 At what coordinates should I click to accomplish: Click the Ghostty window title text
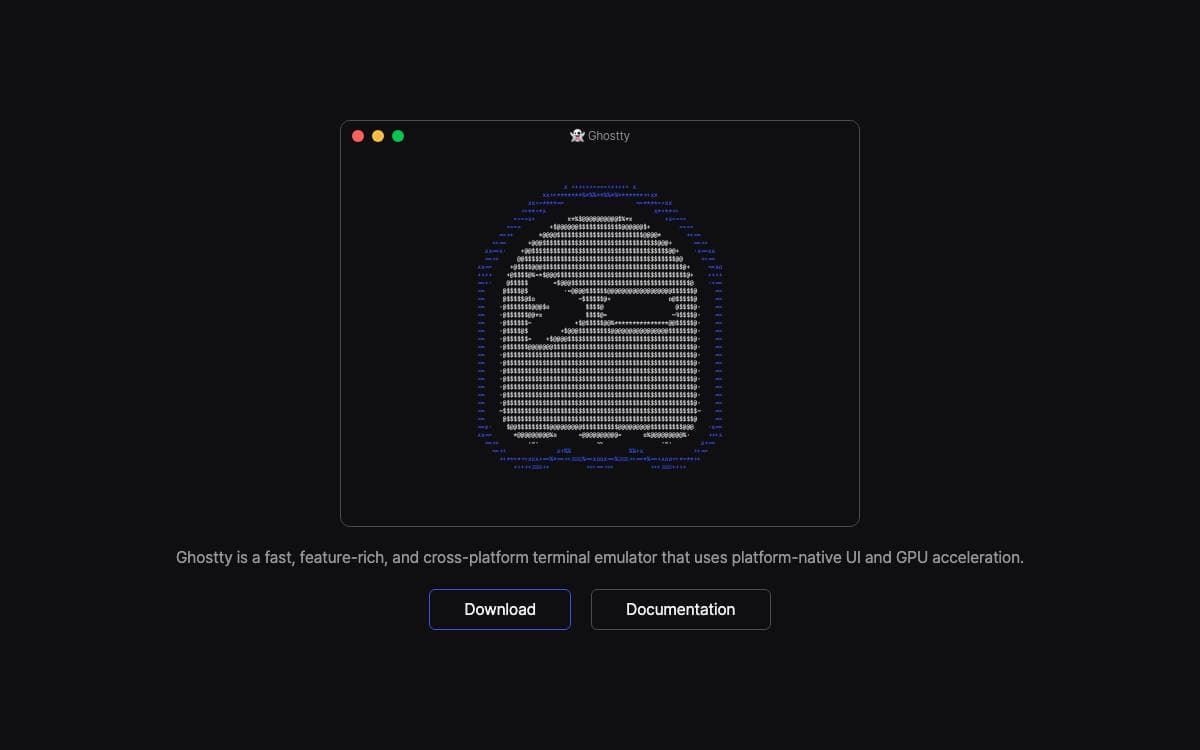609,136
